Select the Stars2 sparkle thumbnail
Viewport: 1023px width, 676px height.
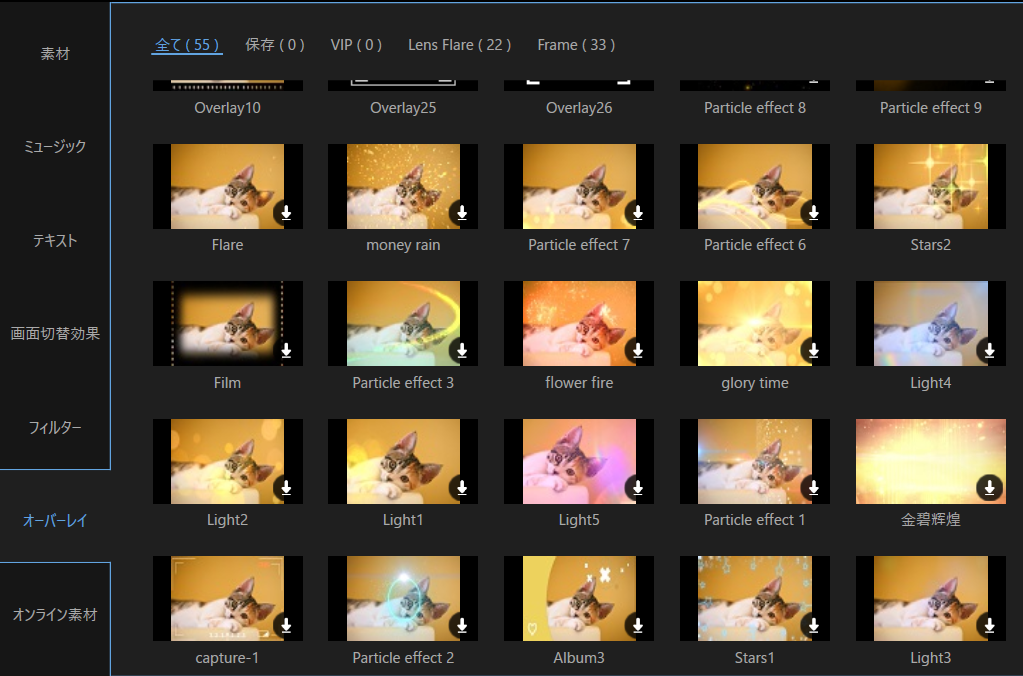click(x=930, y=187)
